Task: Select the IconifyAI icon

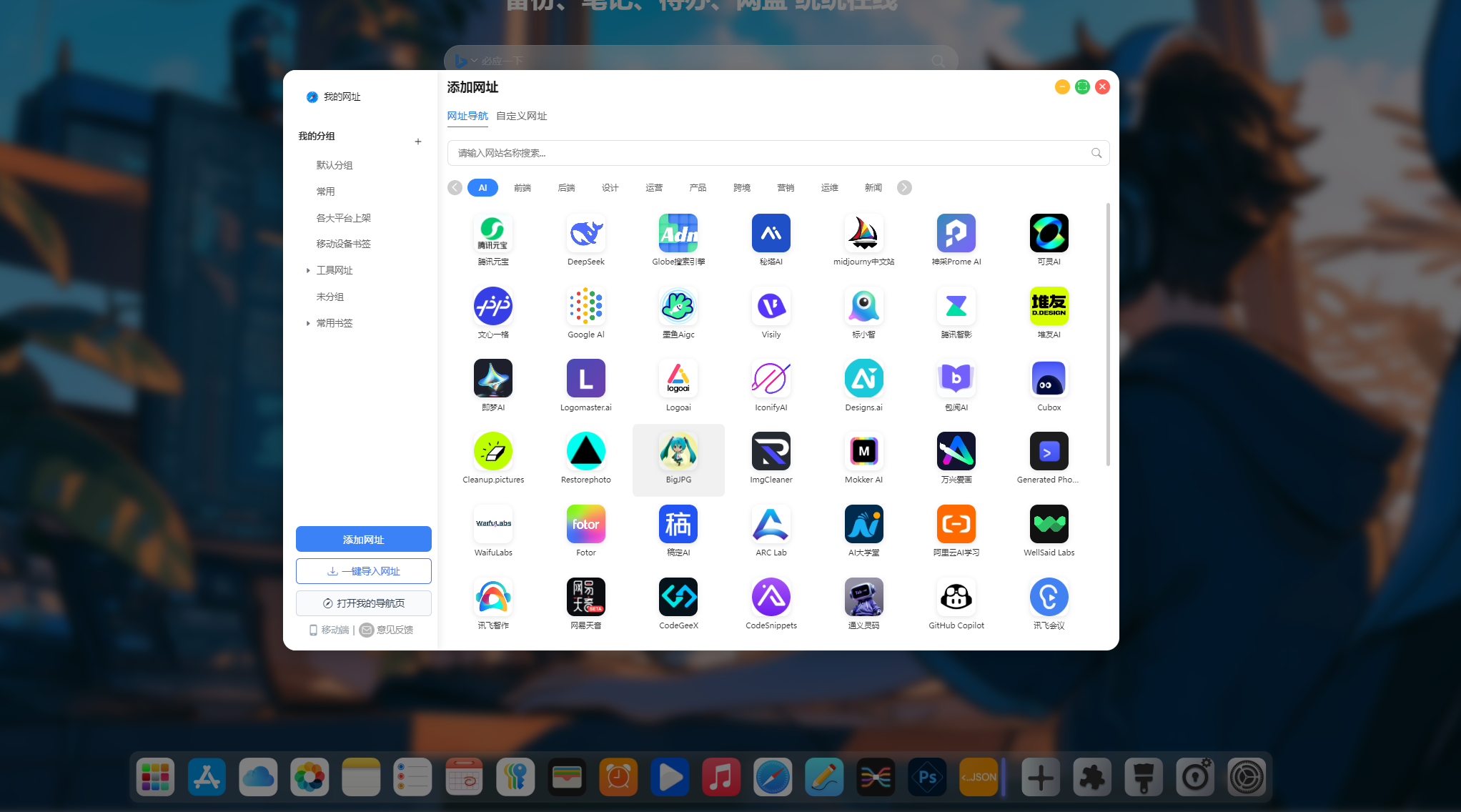Action: coord(771,378)
